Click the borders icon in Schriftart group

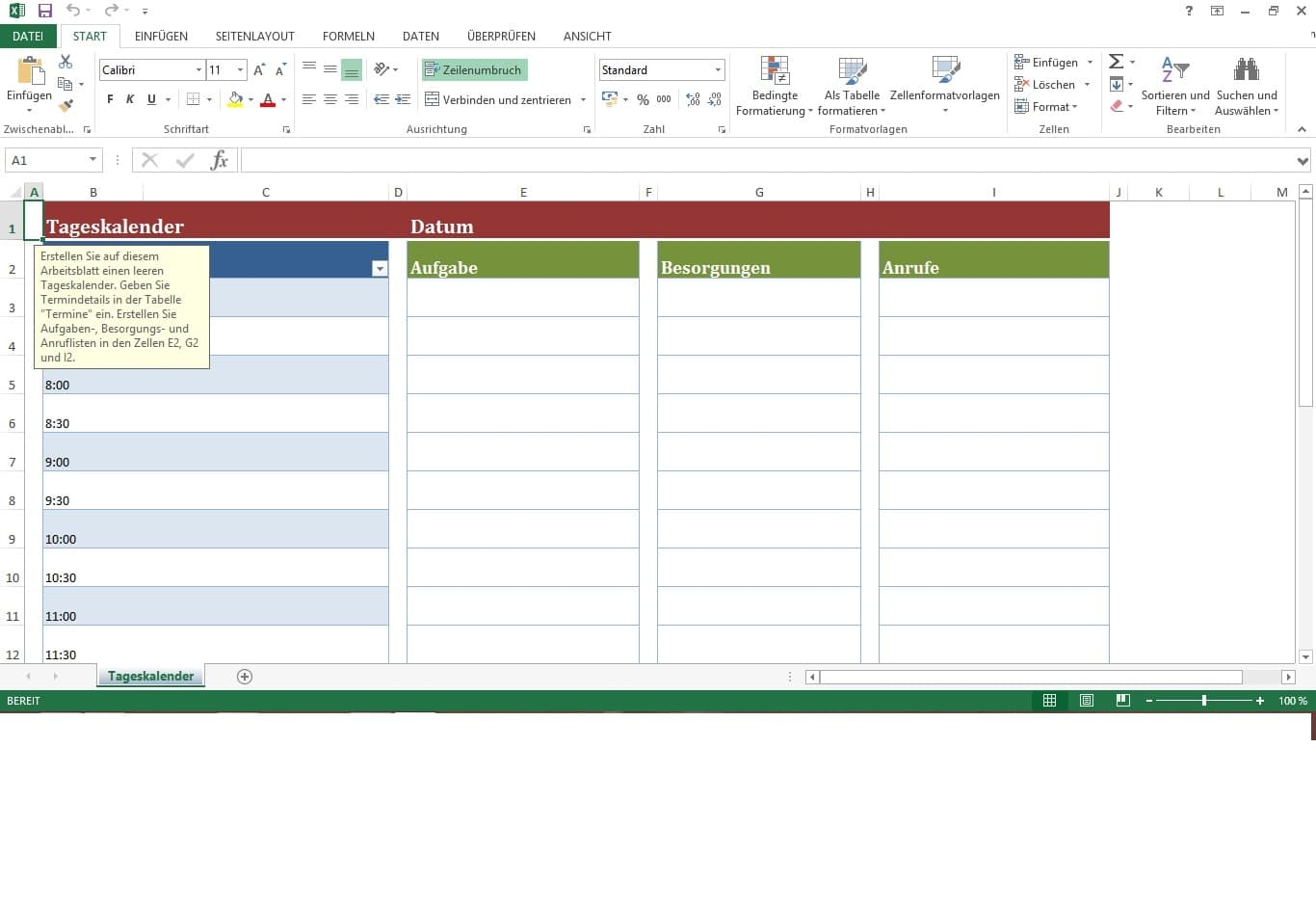tap(193, 99)
